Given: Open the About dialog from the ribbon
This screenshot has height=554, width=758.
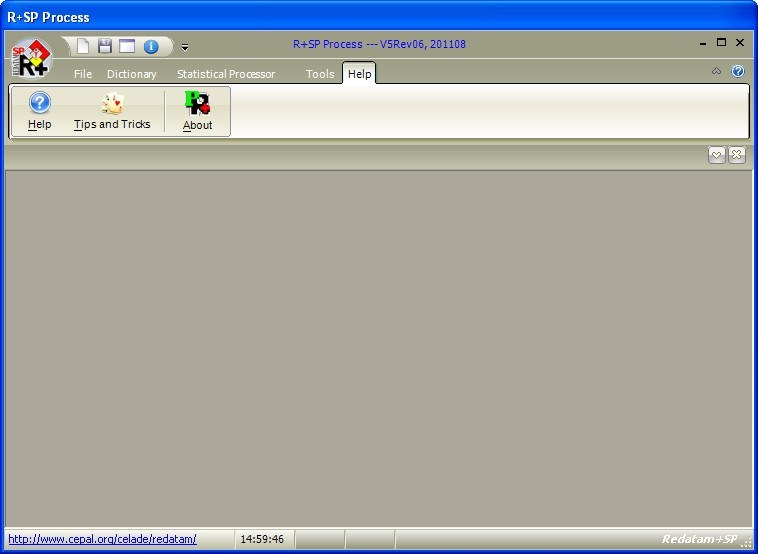Looking at the screenshot, I should (x=198, y=111).
